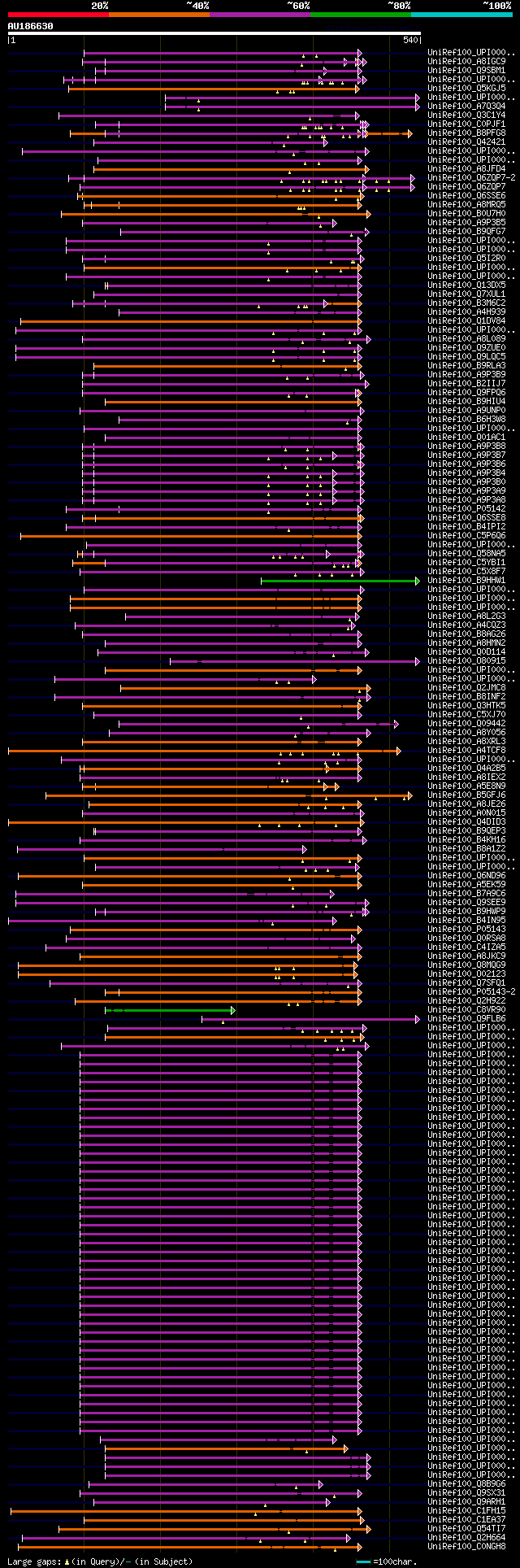Open hit UniRef100_B9QFG7

pos(466,231)
